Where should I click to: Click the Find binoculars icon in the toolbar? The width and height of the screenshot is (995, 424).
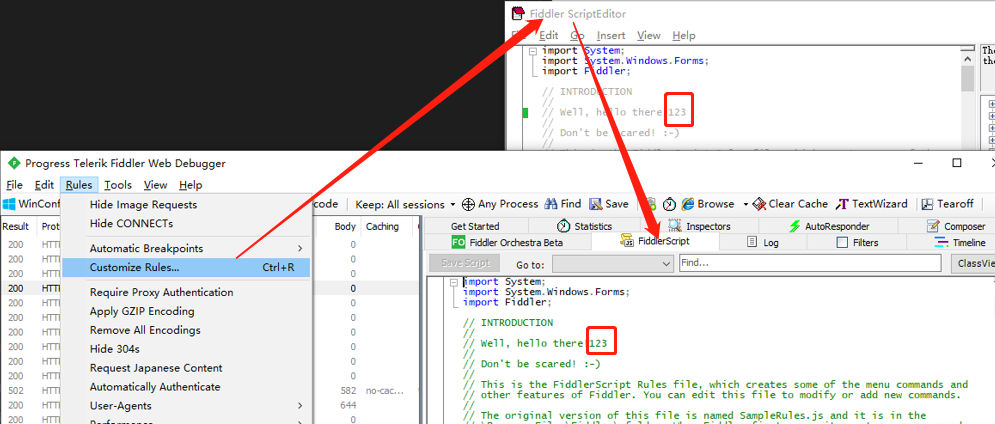551,204
